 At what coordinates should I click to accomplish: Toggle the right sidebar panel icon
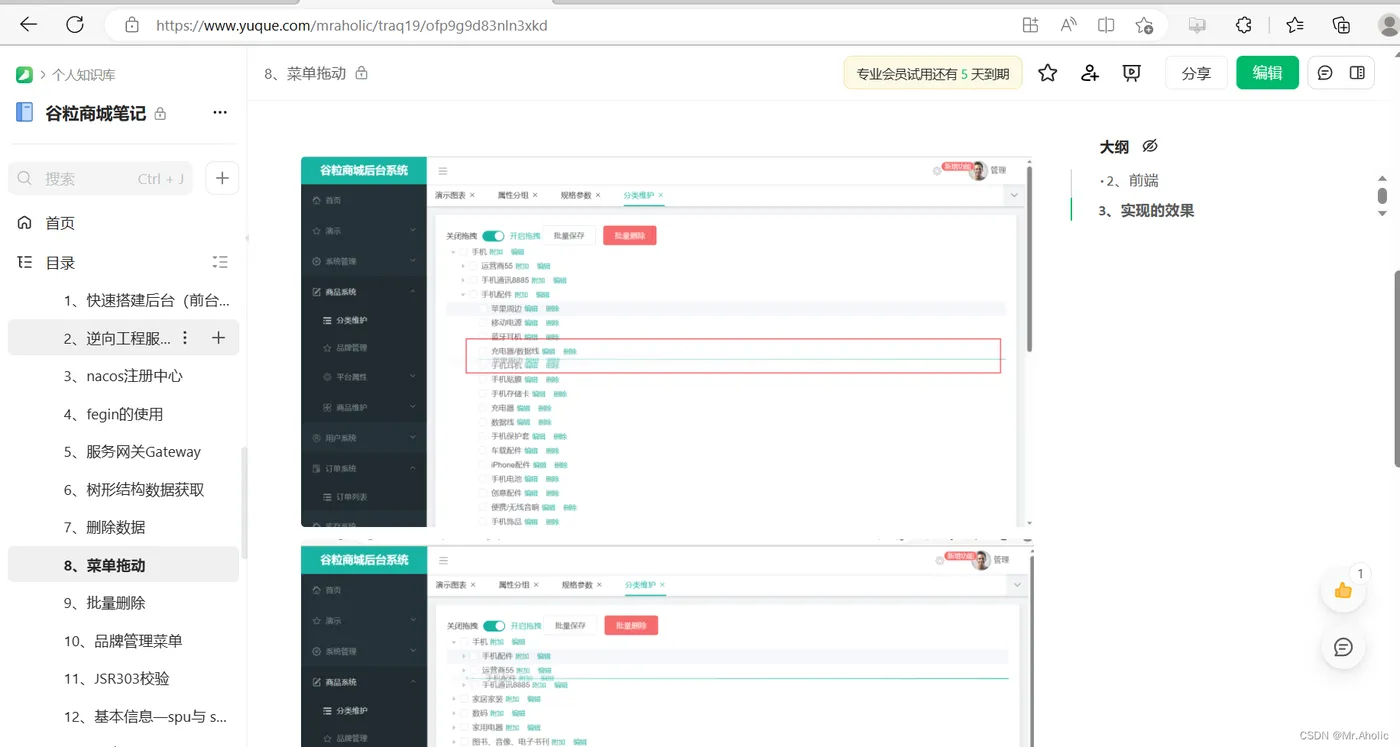[x=1357, y=73]
